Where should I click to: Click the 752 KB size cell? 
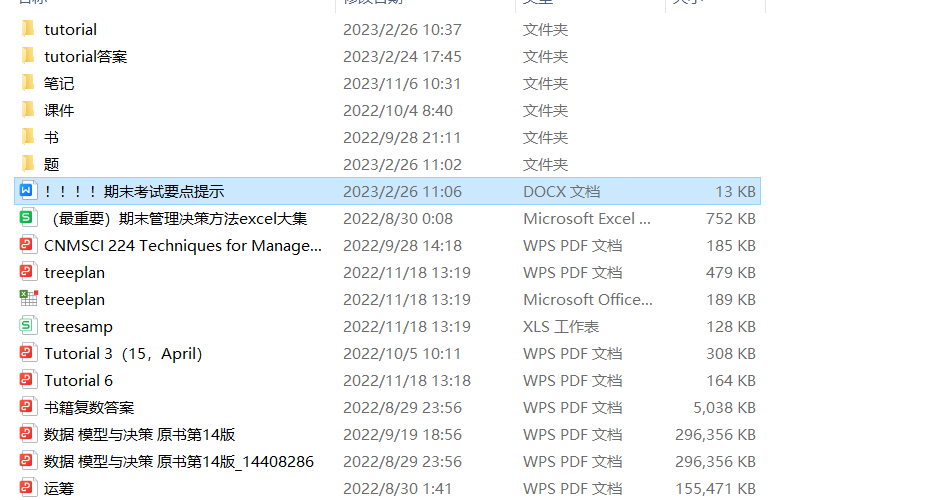(731, 219)
